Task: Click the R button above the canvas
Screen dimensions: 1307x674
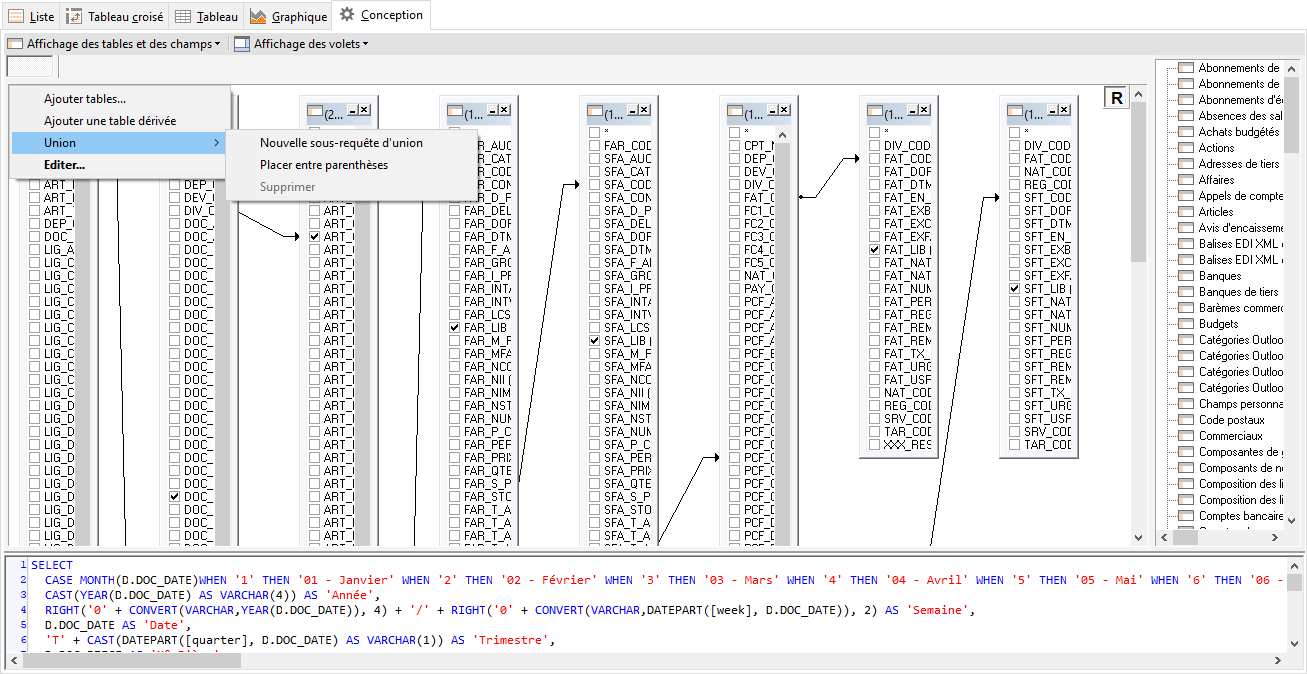Action: [x=1117, y=97]
